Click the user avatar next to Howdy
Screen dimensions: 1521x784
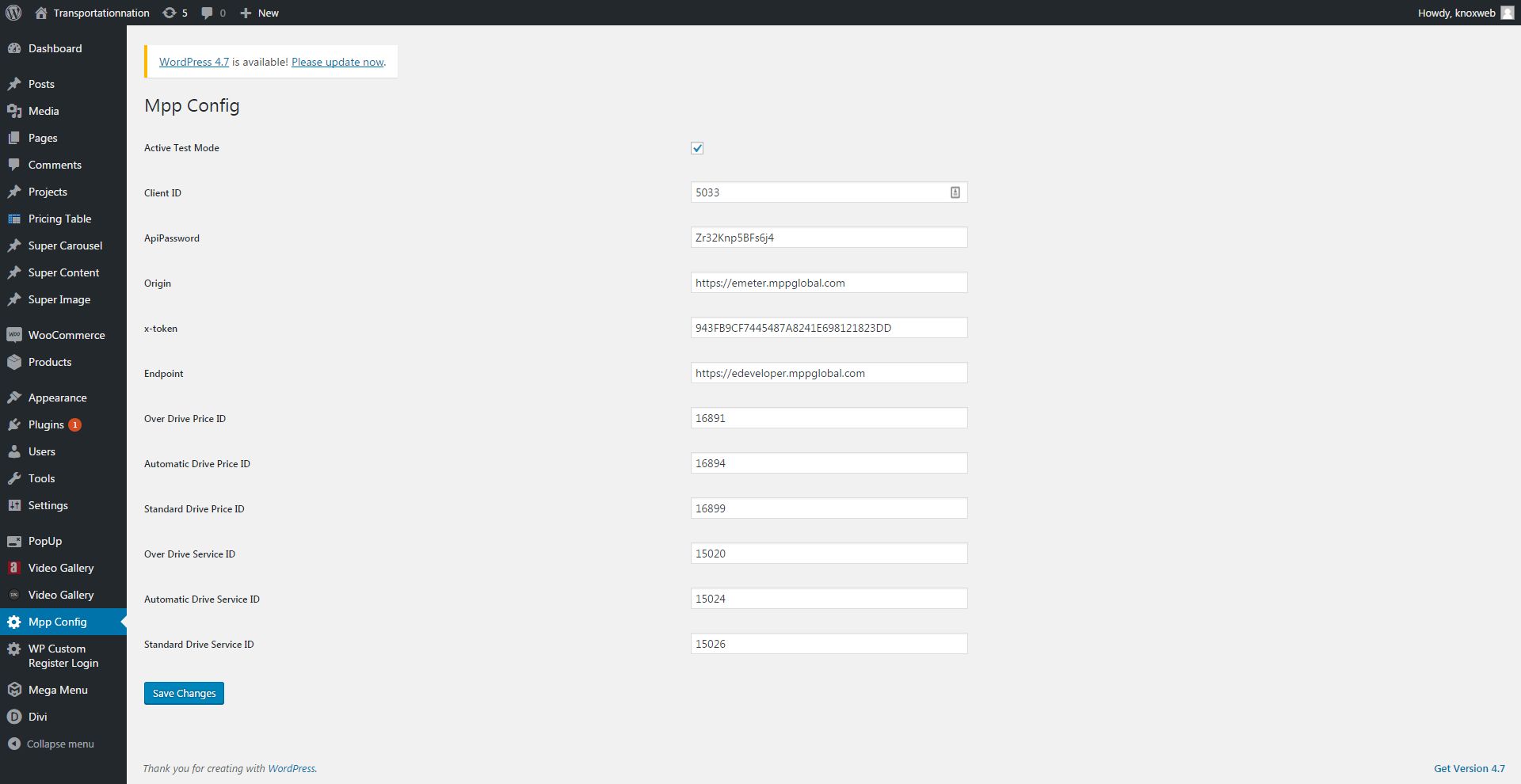coord(1508,13)
